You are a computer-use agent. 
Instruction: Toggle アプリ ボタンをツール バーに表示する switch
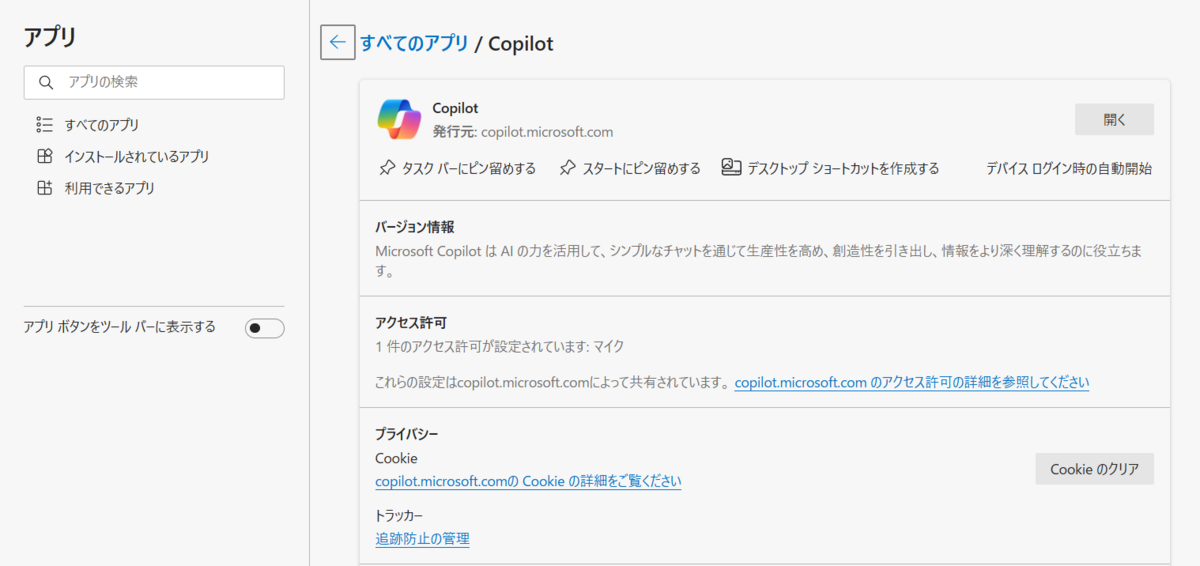pyautogui.click(x=265, y=328)
